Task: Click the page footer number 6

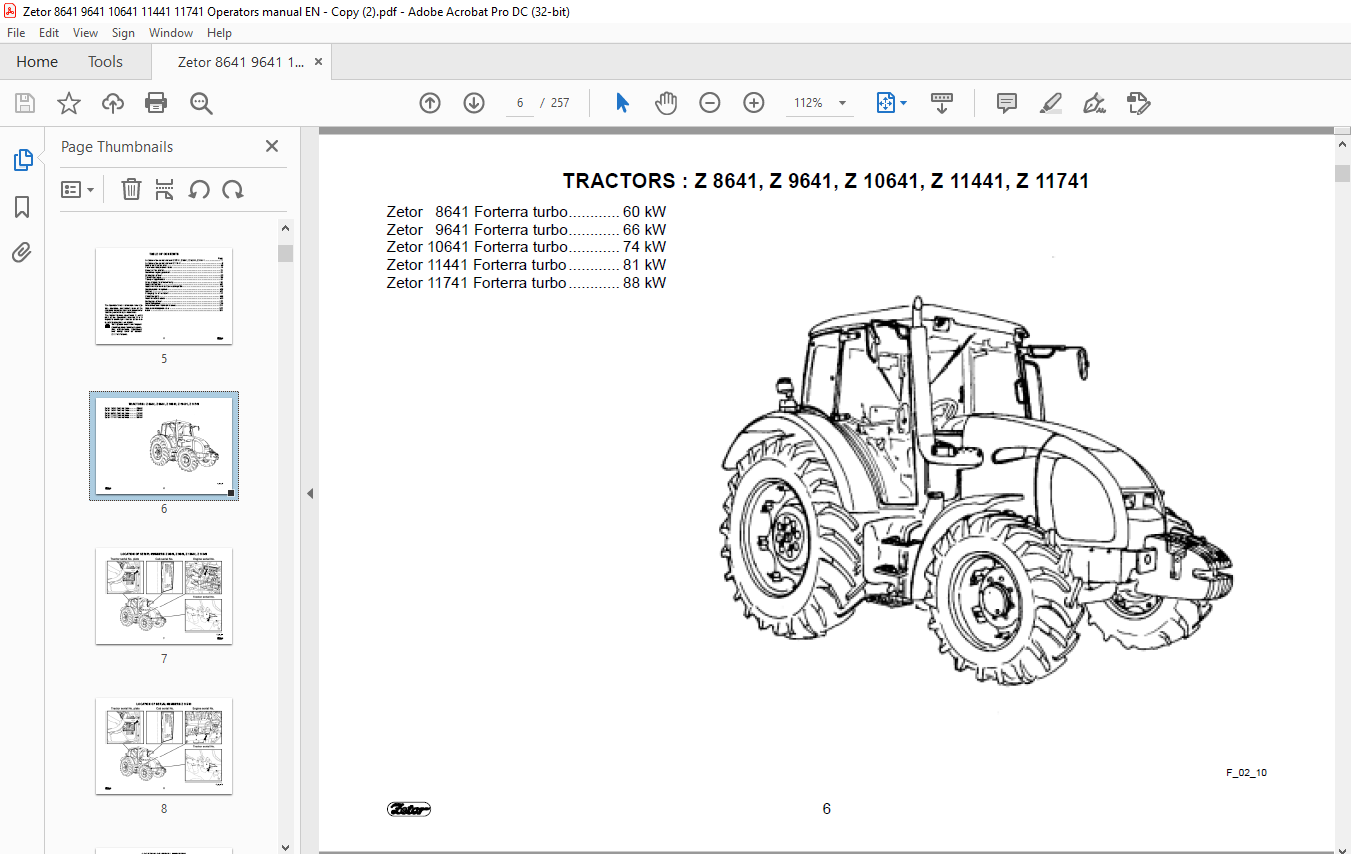Action: [x=826, y=809]
